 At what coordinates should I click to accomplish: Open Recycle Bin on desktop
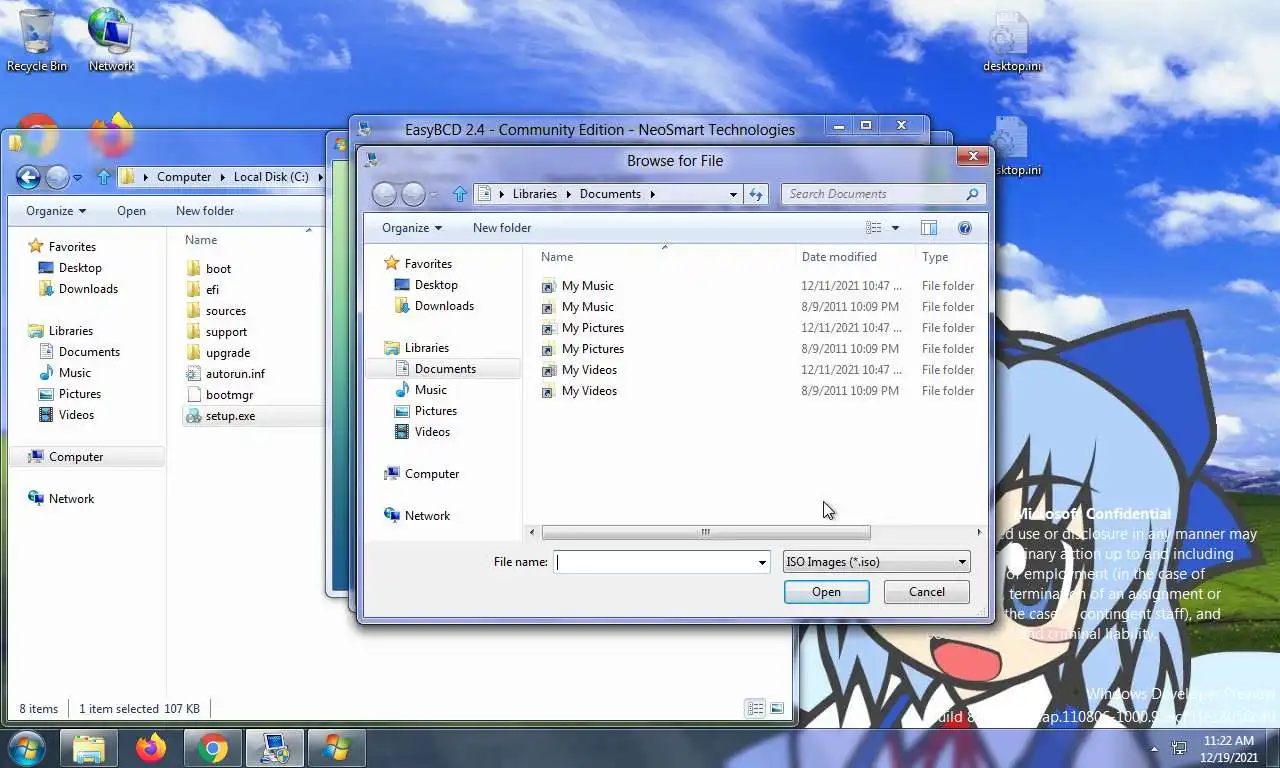click(x=37, y=40)
